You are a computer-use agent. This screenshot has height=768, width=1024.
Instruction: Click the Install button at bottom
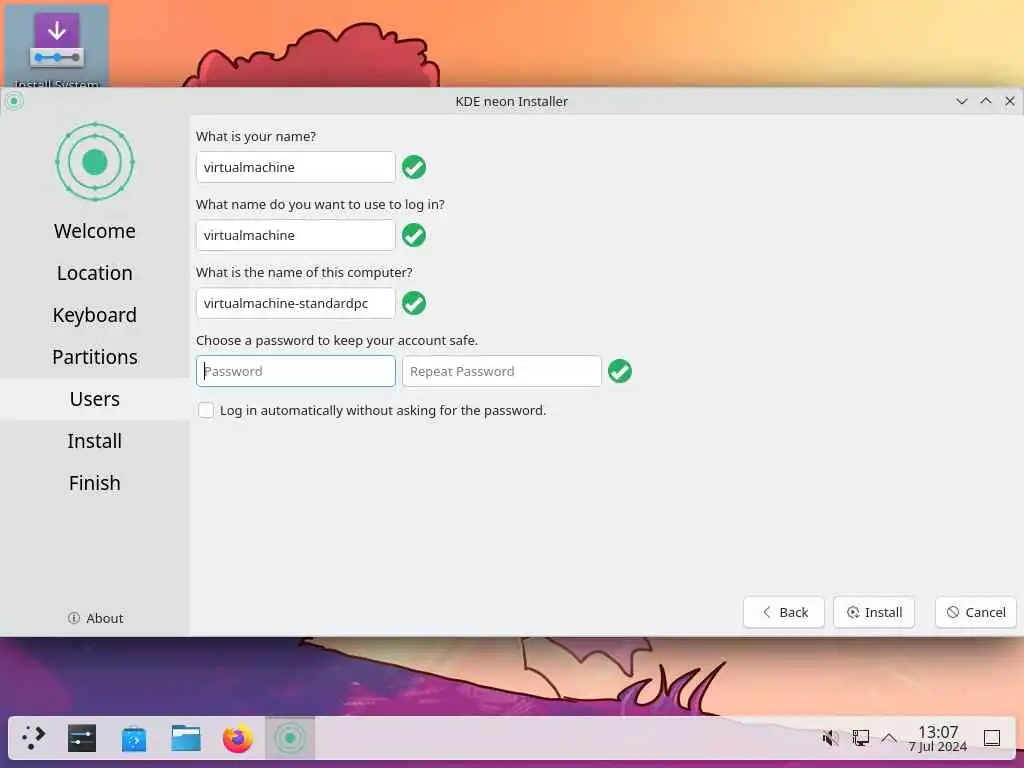pos(874,612)
